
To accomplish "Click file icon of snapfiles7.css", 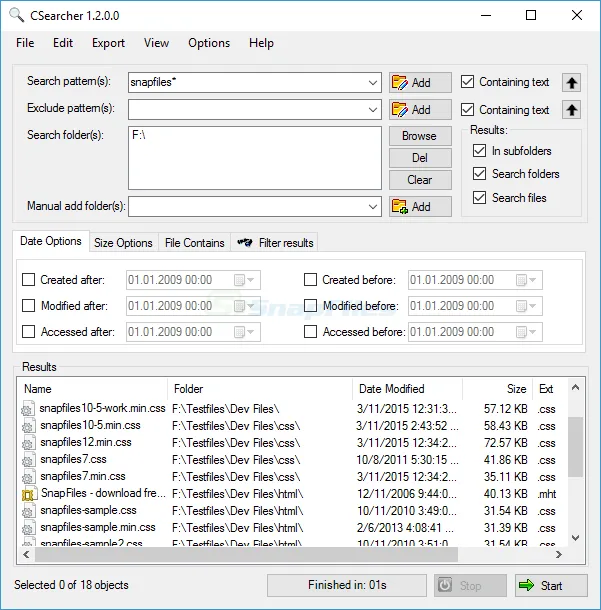I will (28, 460).
